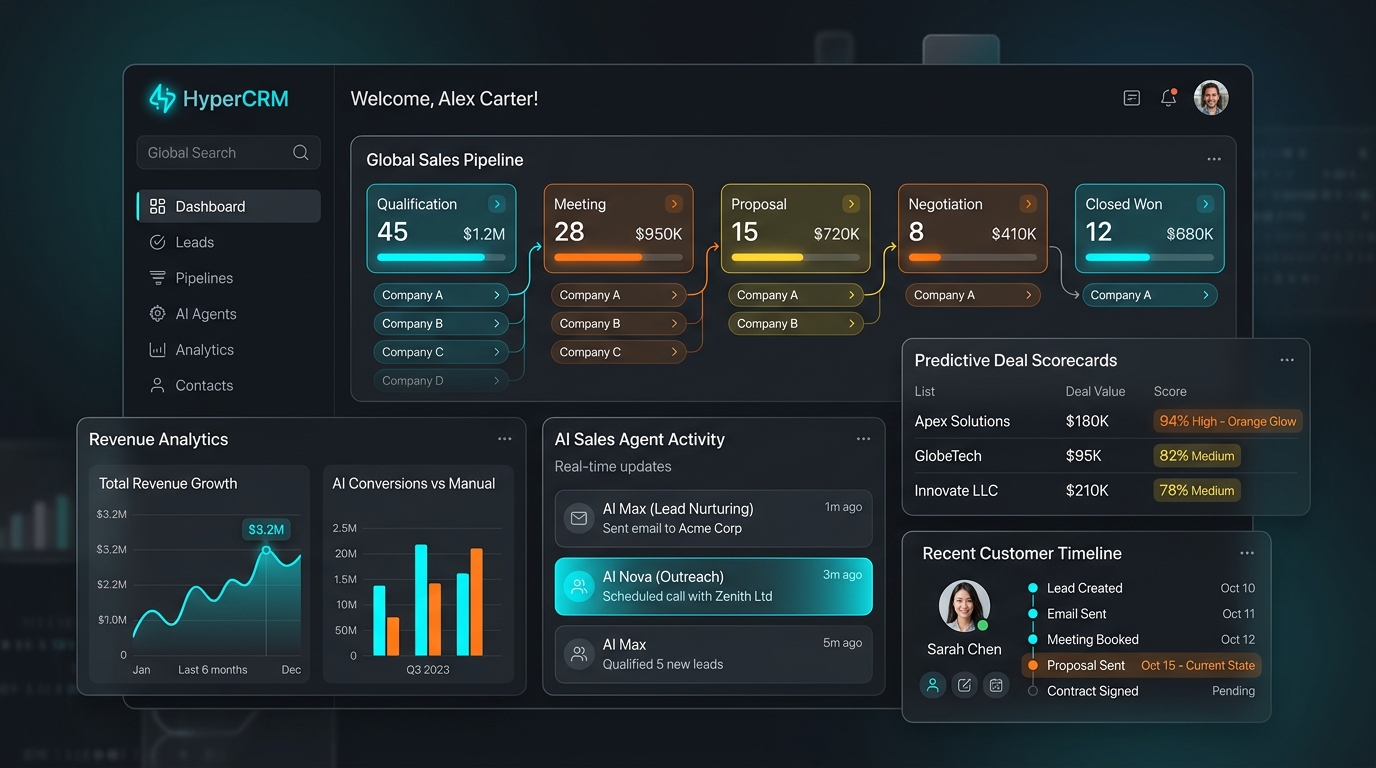Open the notes icon beside the bell
Image resolution: width=1376 pixels, height=768 pixels.
(1132, 98)
